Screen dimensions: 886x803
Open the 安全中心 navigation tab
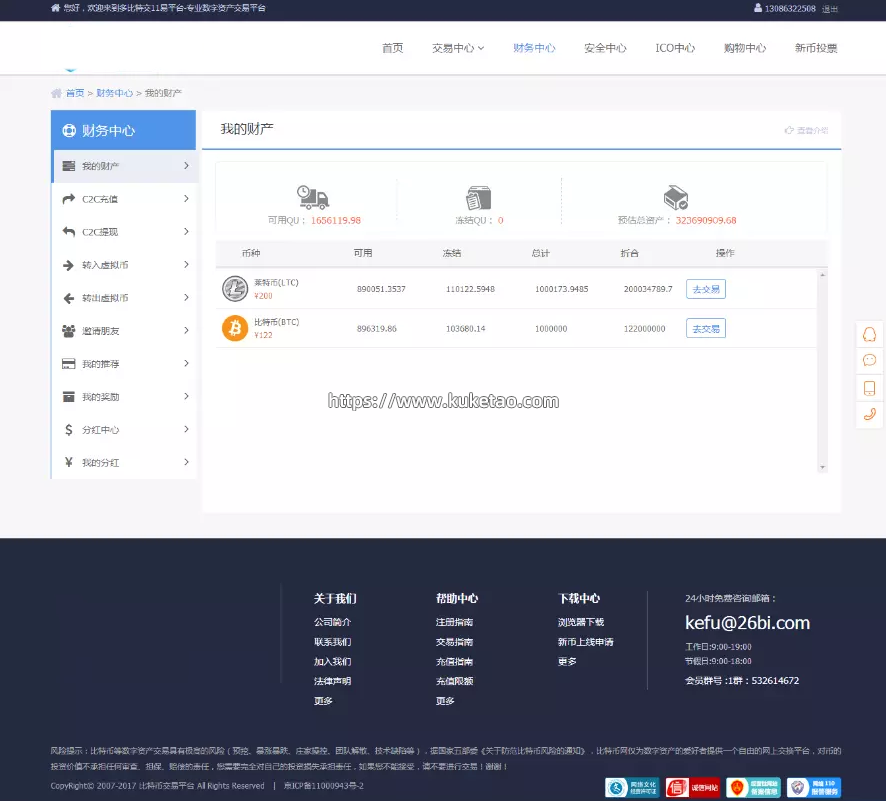pos(605,48)
